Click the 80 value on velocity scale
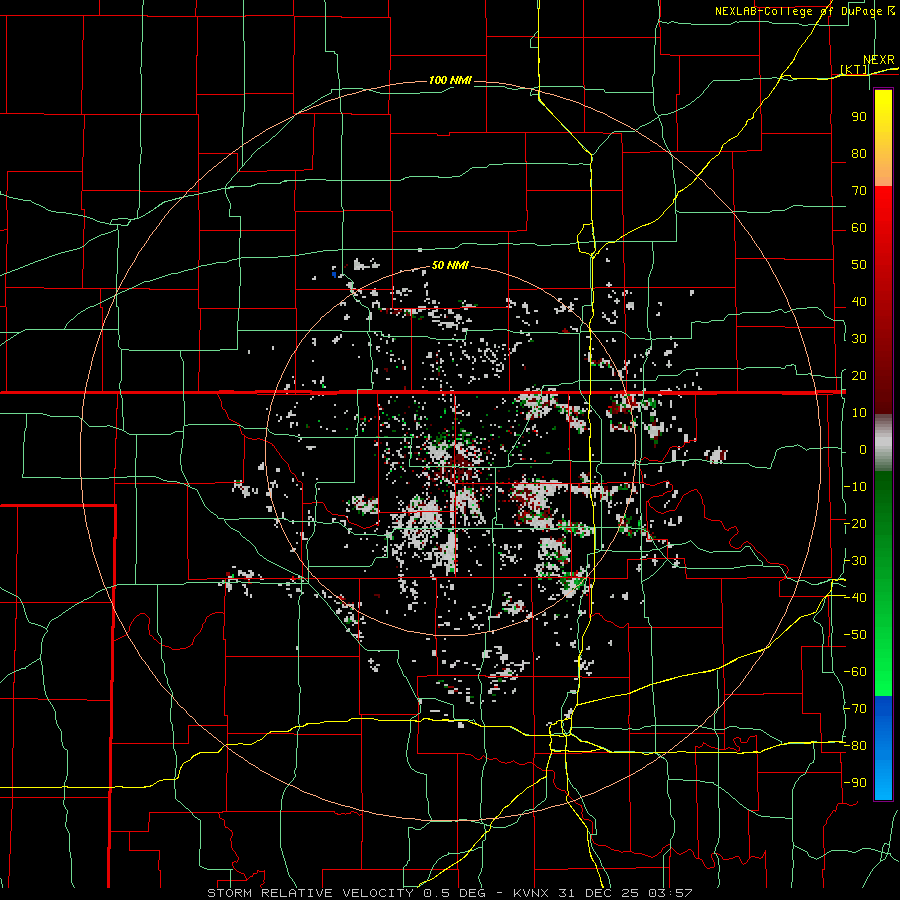The image size is (900, 900). (x=859, y=153)
